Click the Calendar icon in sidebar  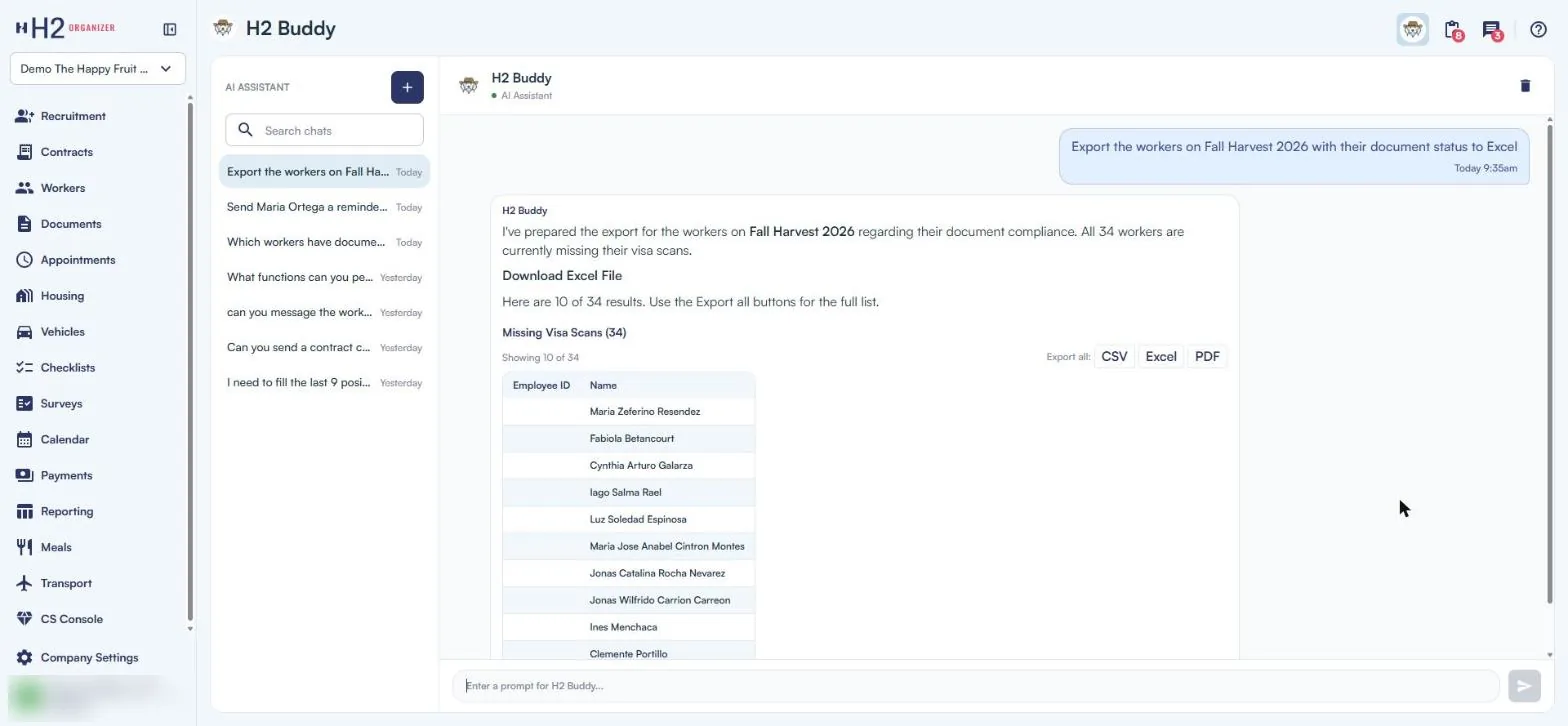(24, 440)
